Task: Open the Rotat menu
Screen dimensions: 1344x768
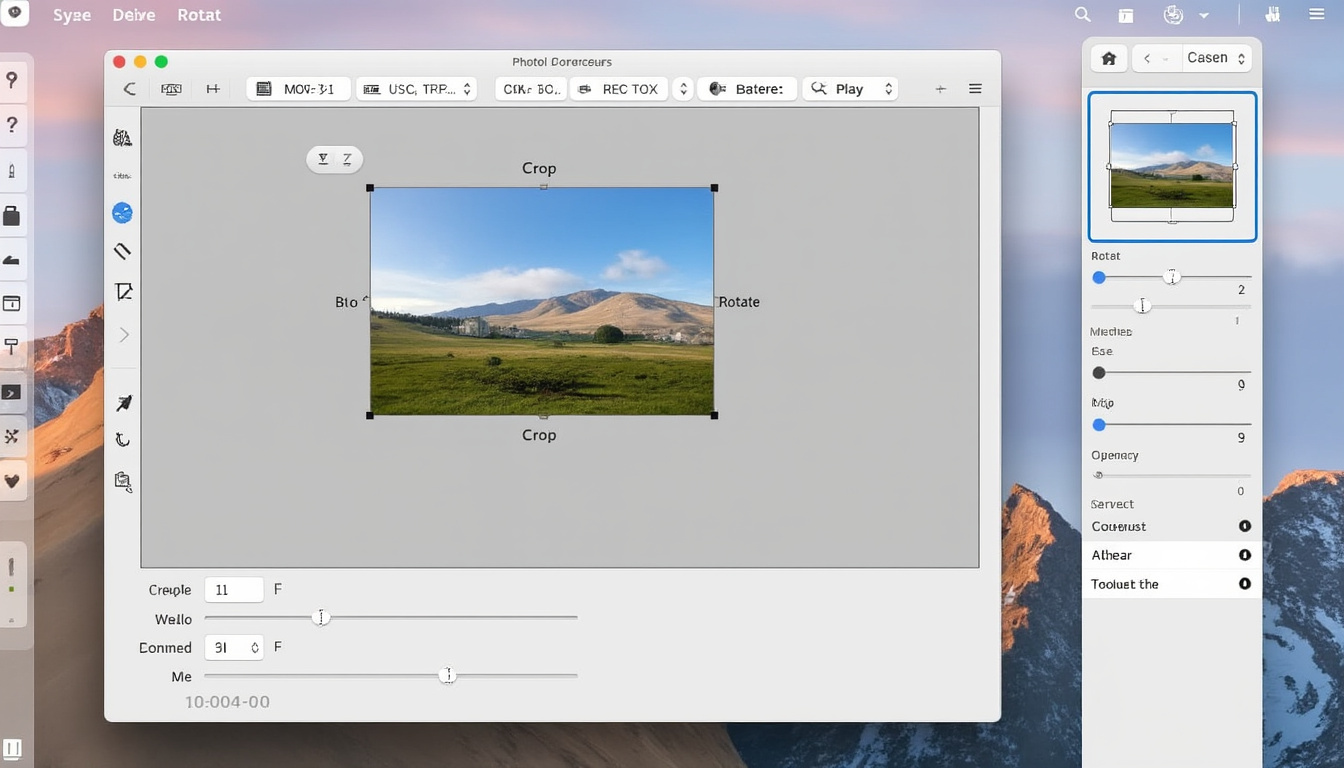Action: click(x=199, y=15)
